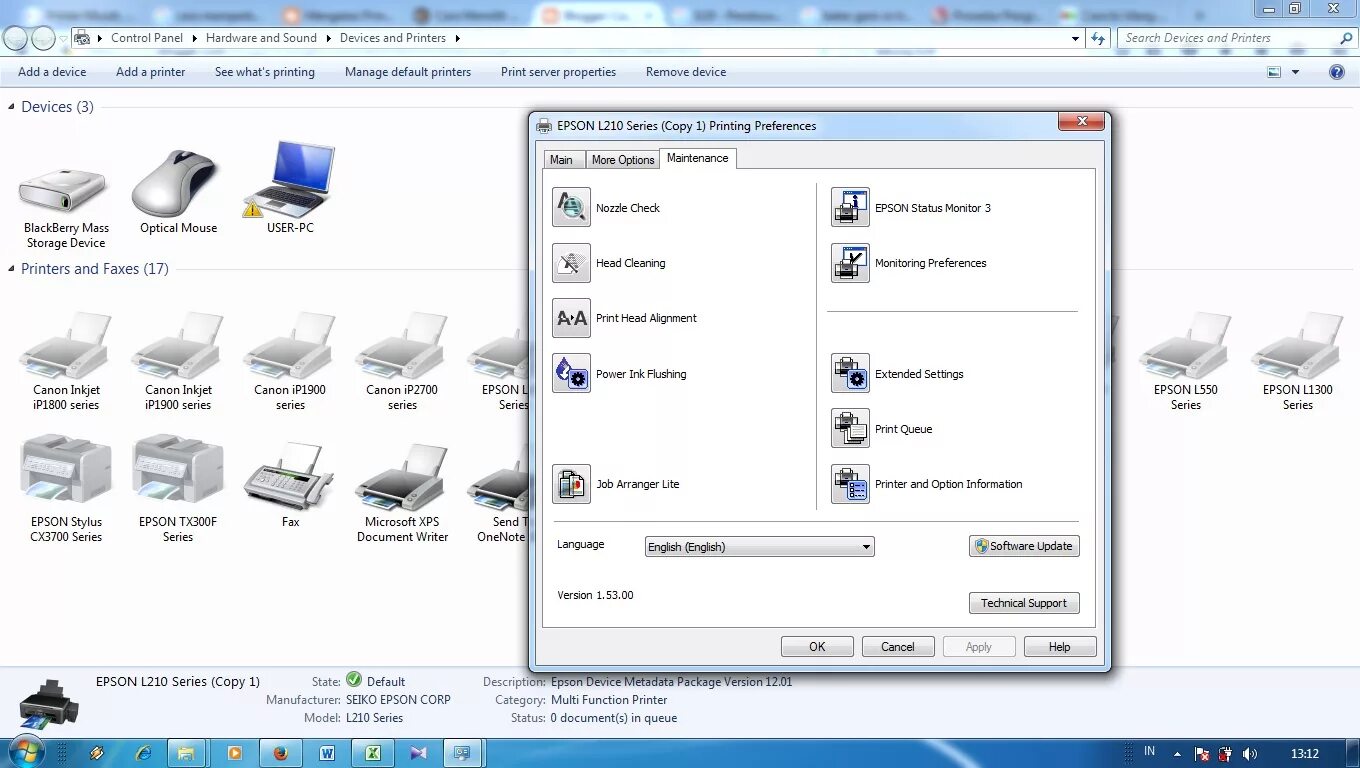Select EPSON L1300 Series printer

click(1298, 360)
